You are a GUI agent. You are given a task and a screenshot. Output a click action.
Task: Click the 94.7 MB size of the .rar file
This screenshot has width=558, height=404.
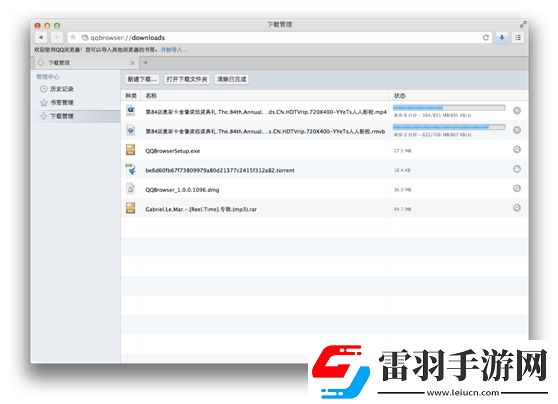(402, 209)
